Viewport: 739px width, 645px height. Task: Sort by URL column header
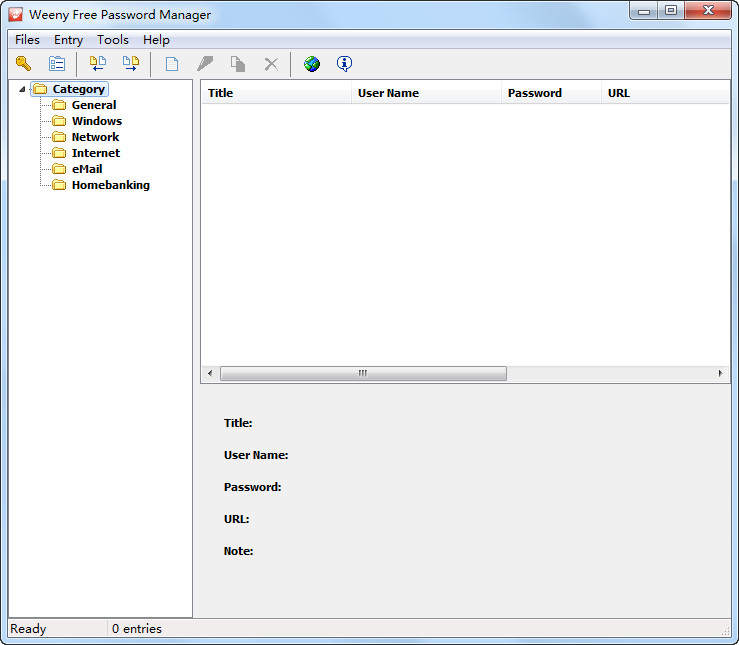click(665, 93)
